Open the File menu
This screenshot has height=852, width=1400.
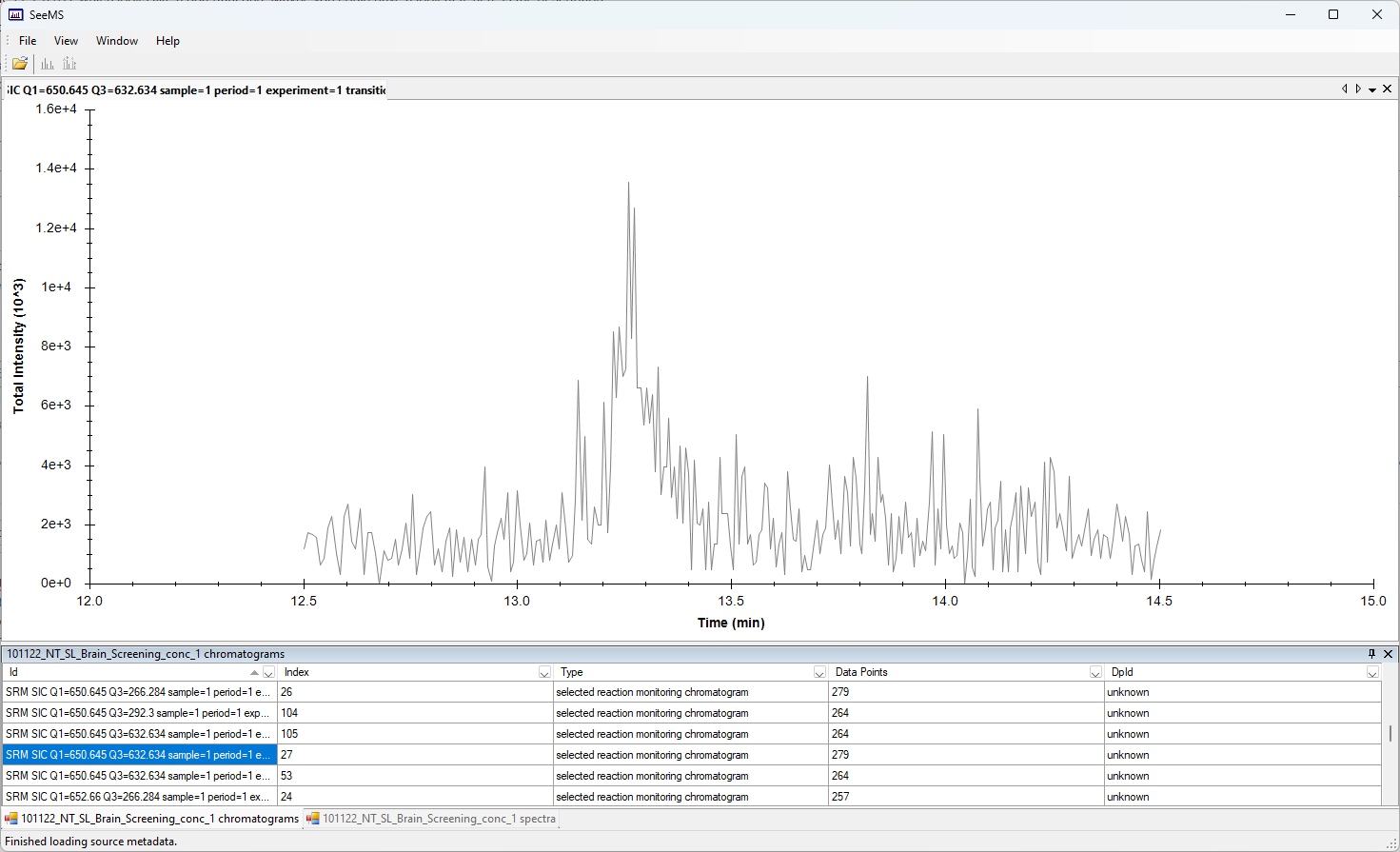[28, 41]
